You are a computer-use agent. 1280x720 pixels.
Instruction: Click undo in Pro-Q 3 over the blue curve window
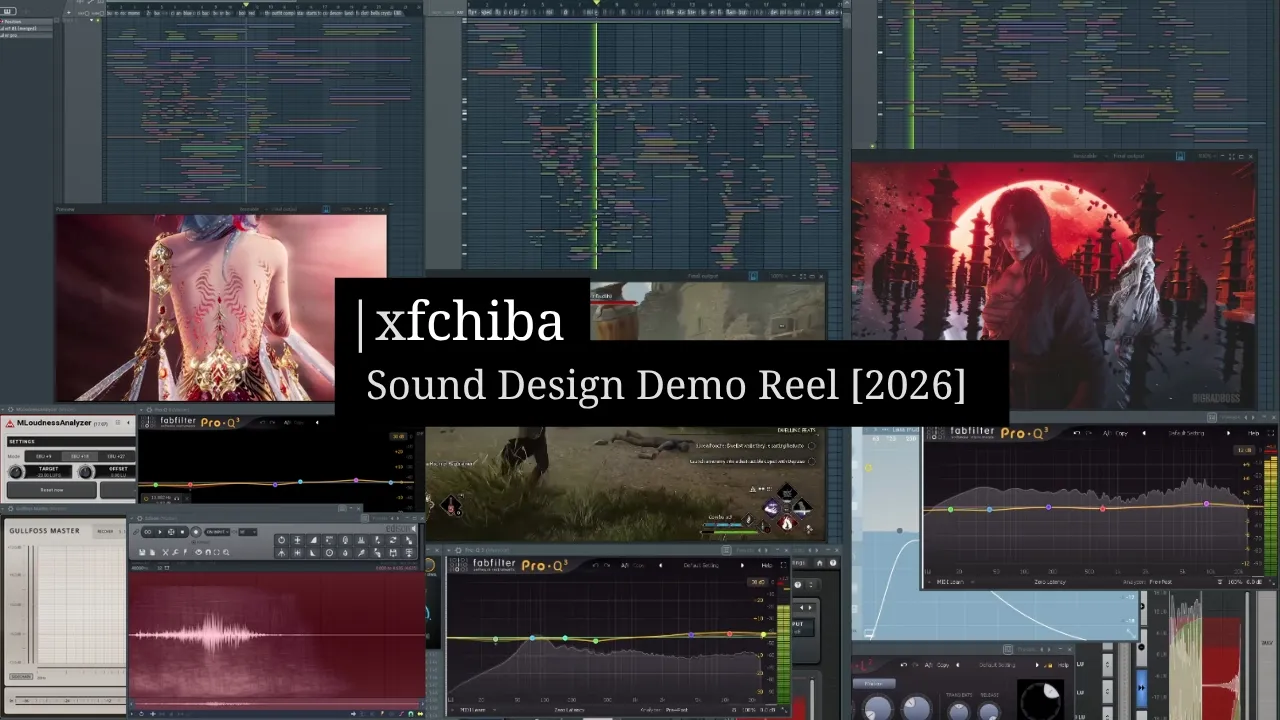(x=1076, y=433)
